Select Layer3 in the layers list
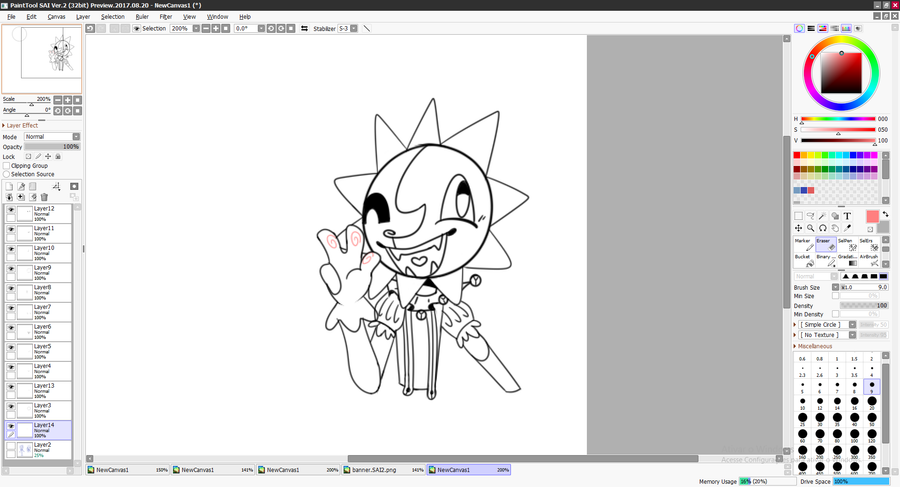900x487 pixels. coord(38,411)
